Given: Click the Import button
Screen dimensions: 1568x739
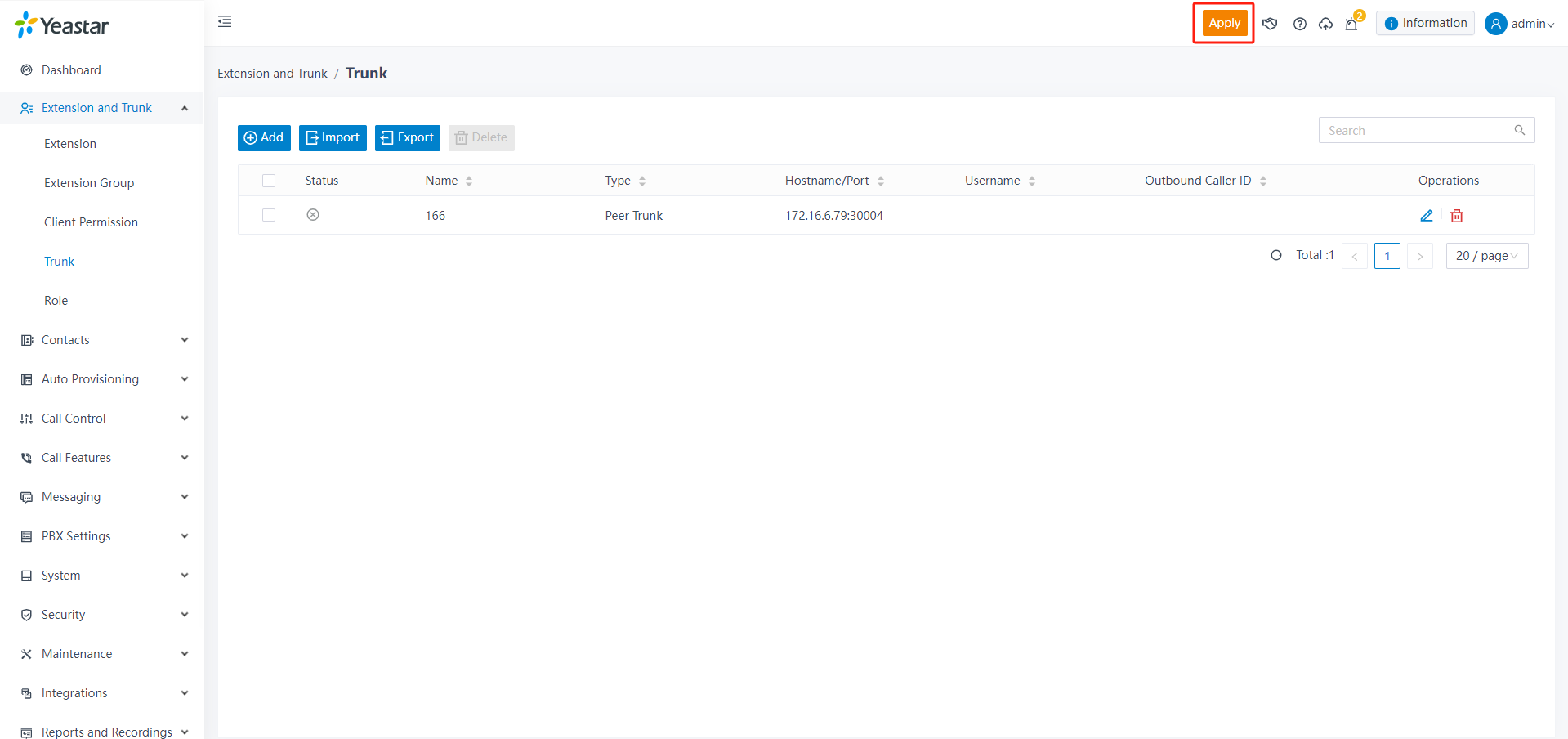Looking at the screenshot, I should 333,137.
